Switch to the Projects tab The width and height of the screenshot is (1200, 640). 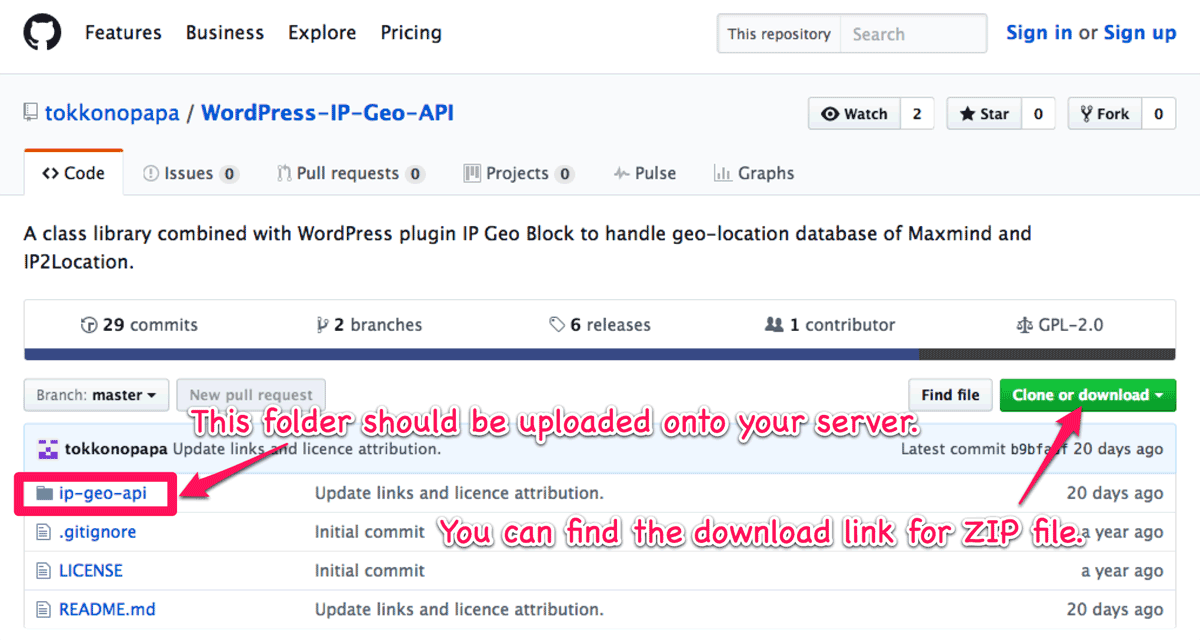518,173
